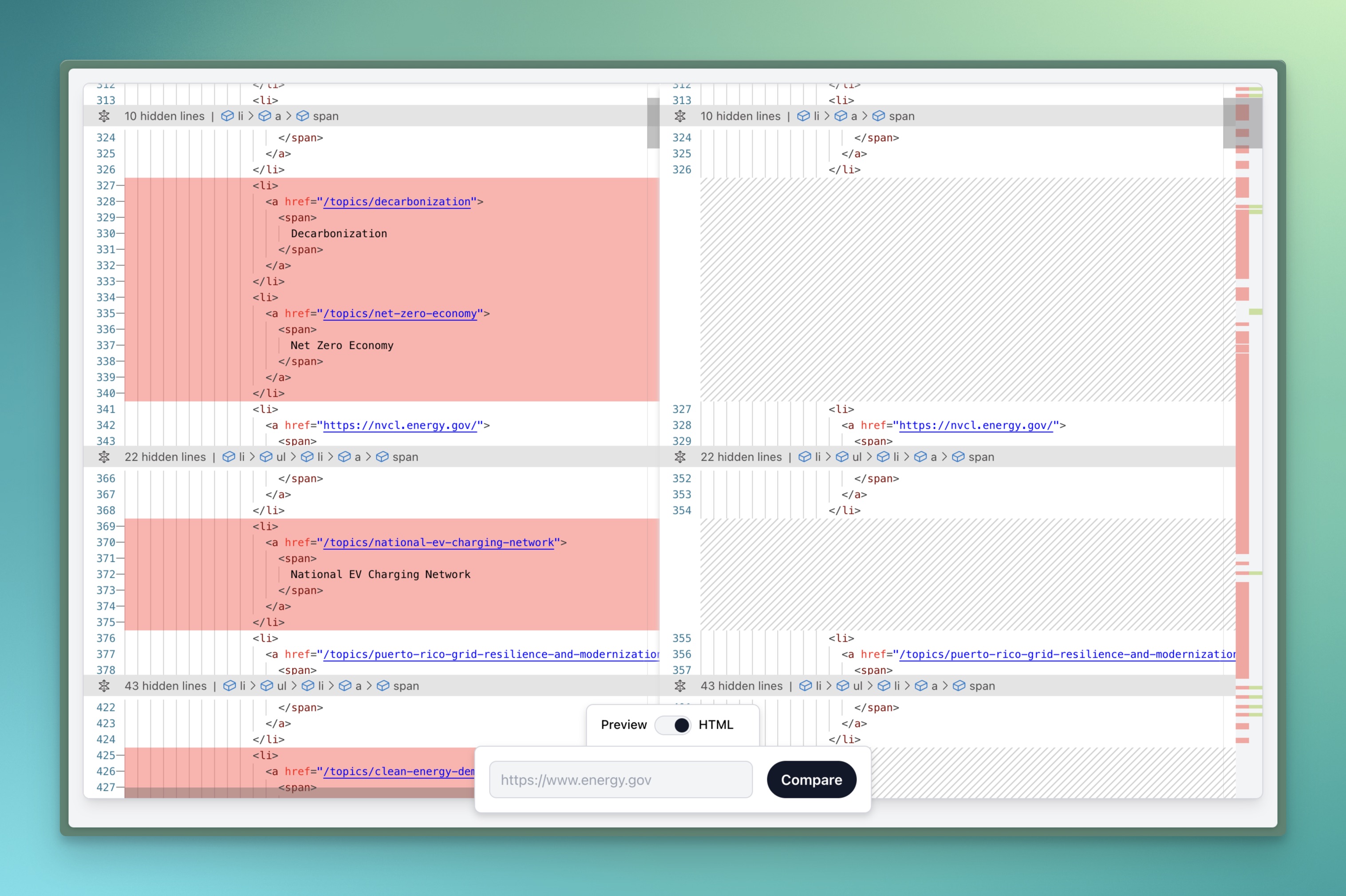Expand 22 hidden lines in right pane
The width and height of the screenshot is (1346, 896).
click(x=741, y=457)
